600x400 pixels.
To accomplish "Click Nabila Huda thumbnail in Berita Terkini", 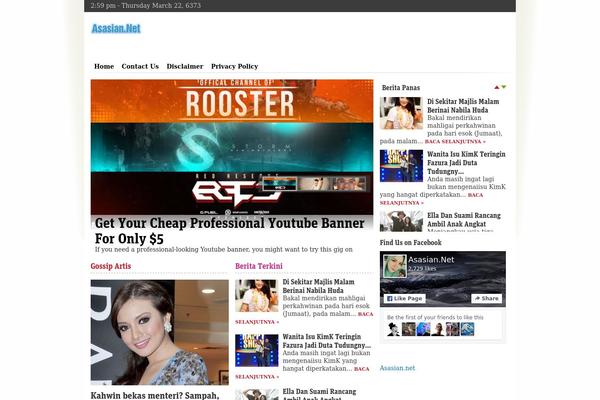I will pos(257,296).
